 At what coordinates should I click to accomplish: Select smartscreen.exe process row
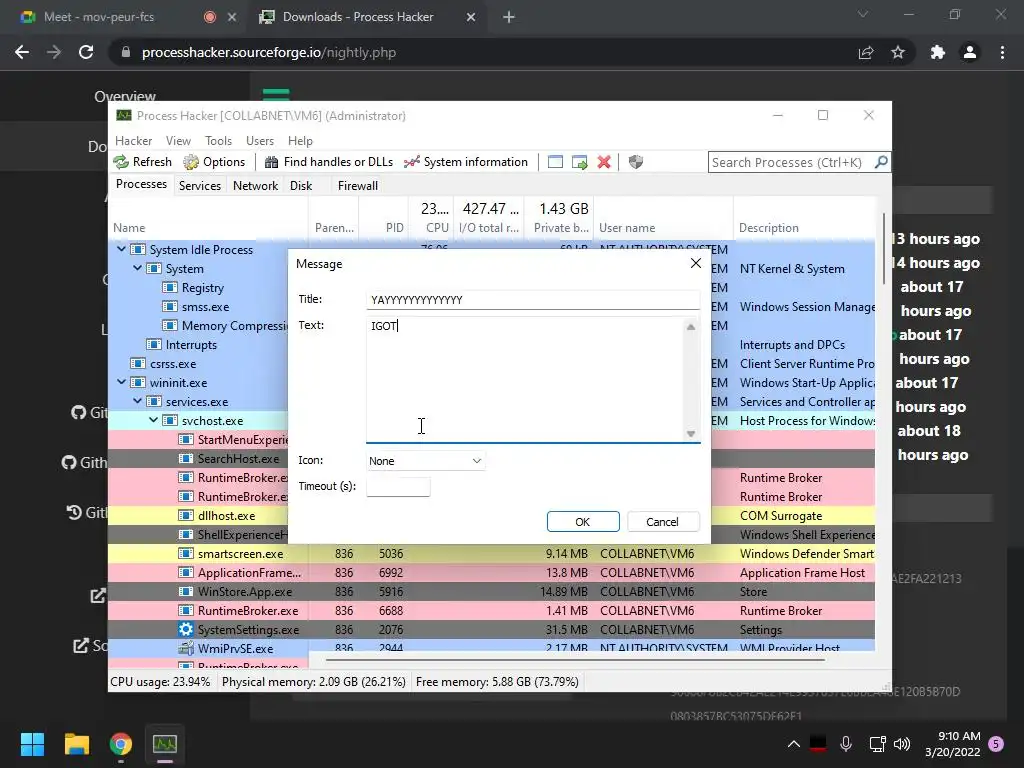pyautogui.click(x=491, y=553)
